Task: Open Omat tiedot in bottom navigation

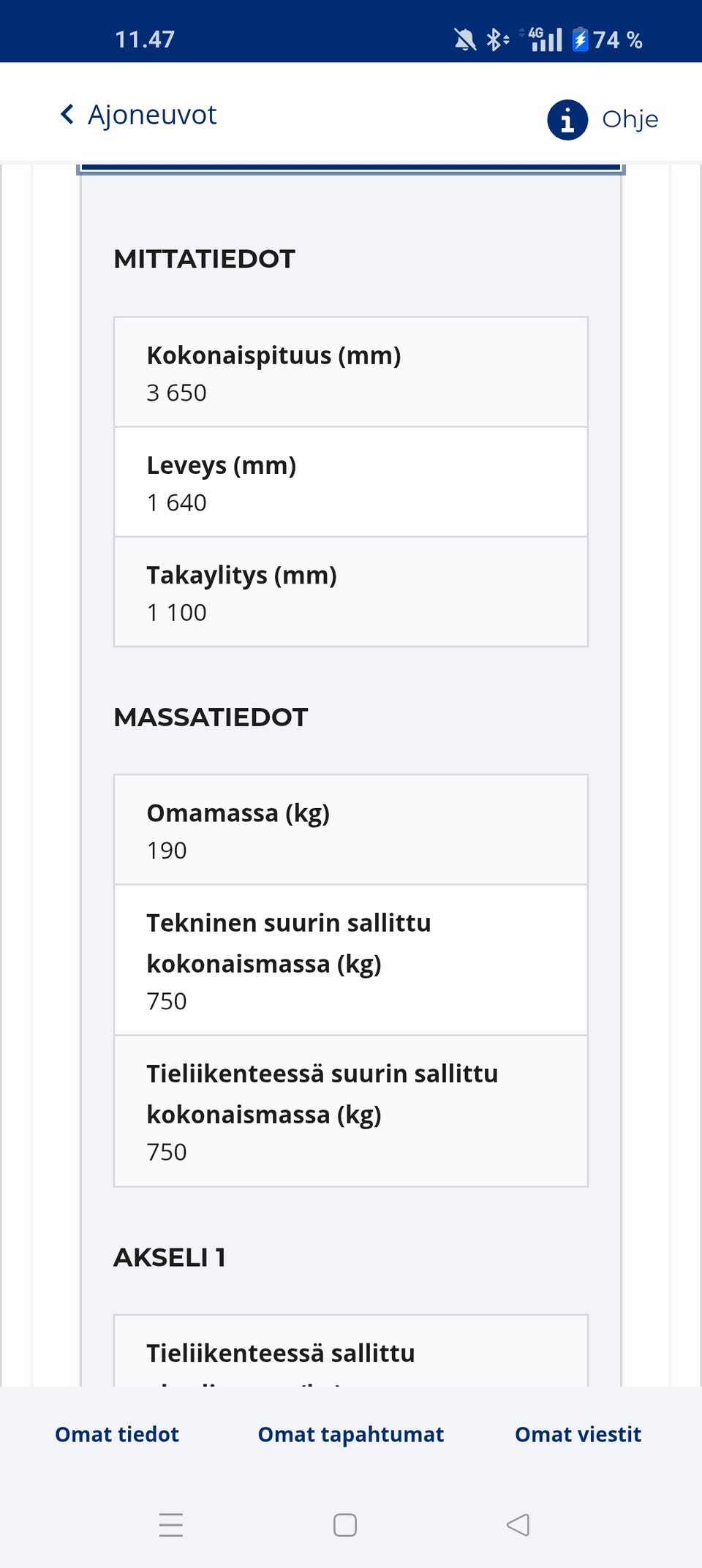Action: click(x=116, y=1434)
